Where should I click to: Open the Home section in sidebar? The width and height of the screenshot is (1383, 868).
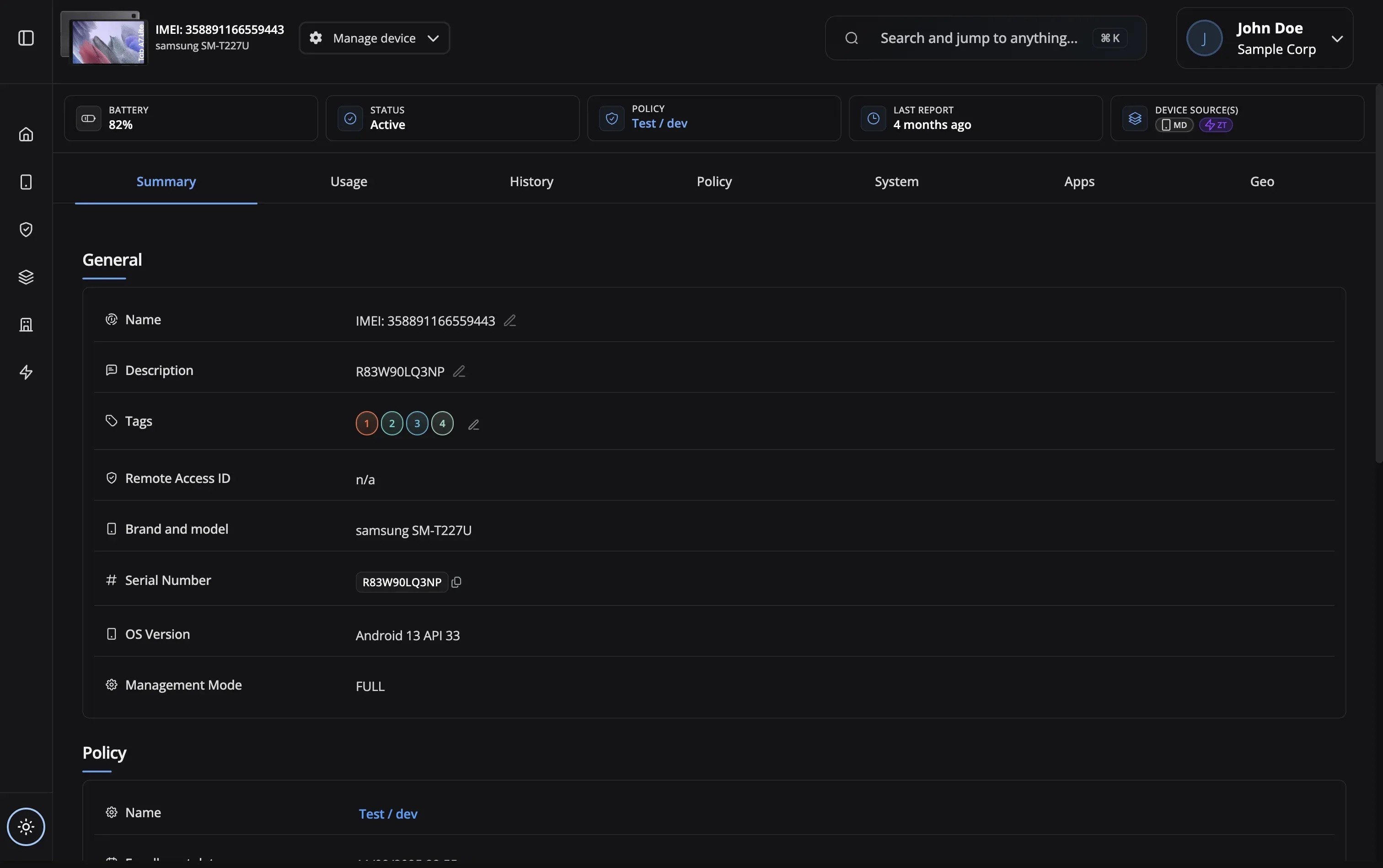26,134
